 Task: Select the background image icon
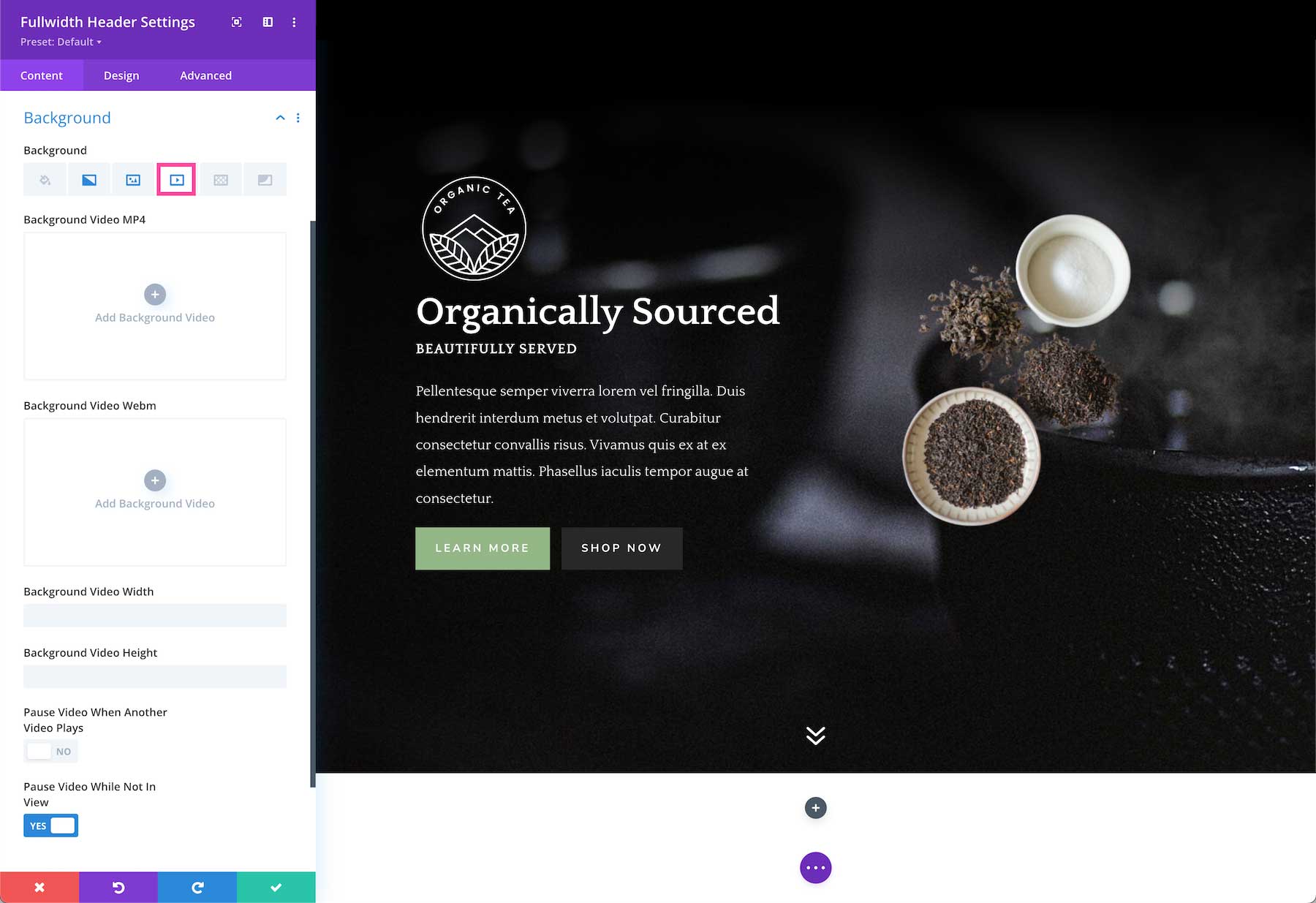tap(133, 180)
